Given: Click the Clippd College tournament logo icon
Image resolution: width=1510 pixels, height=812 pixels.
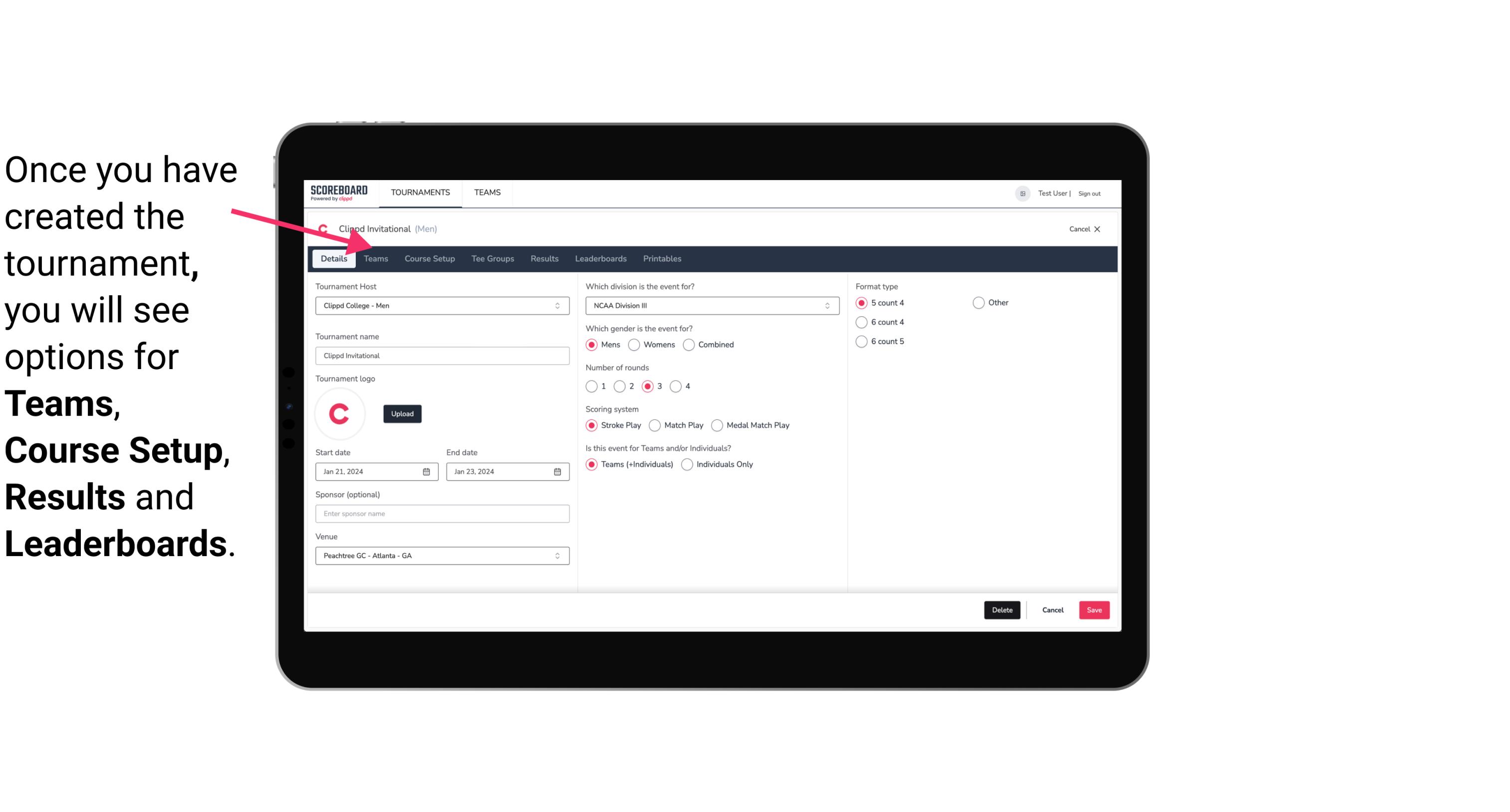Looking at the screenshot, I should (x=339, y=413).
